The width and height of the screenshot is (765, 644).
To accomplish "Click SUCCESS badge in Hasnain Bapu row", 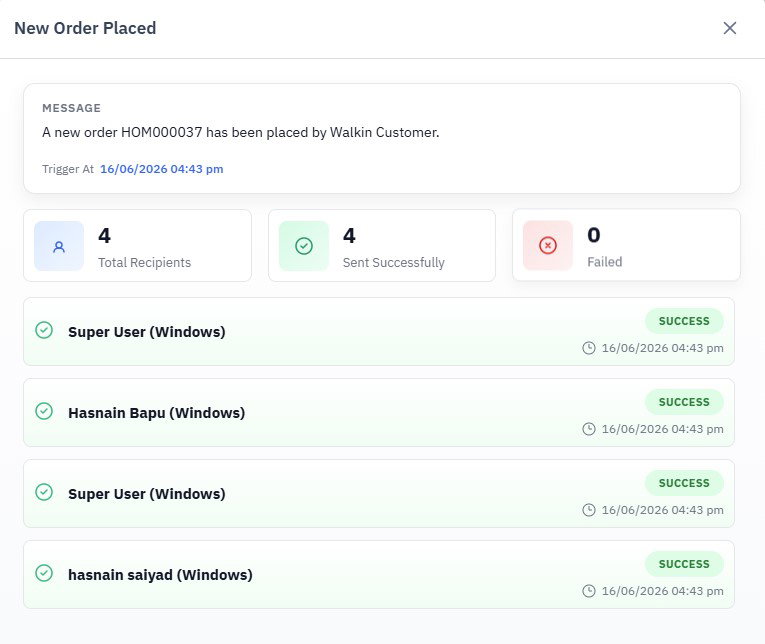I will (684, 402).
